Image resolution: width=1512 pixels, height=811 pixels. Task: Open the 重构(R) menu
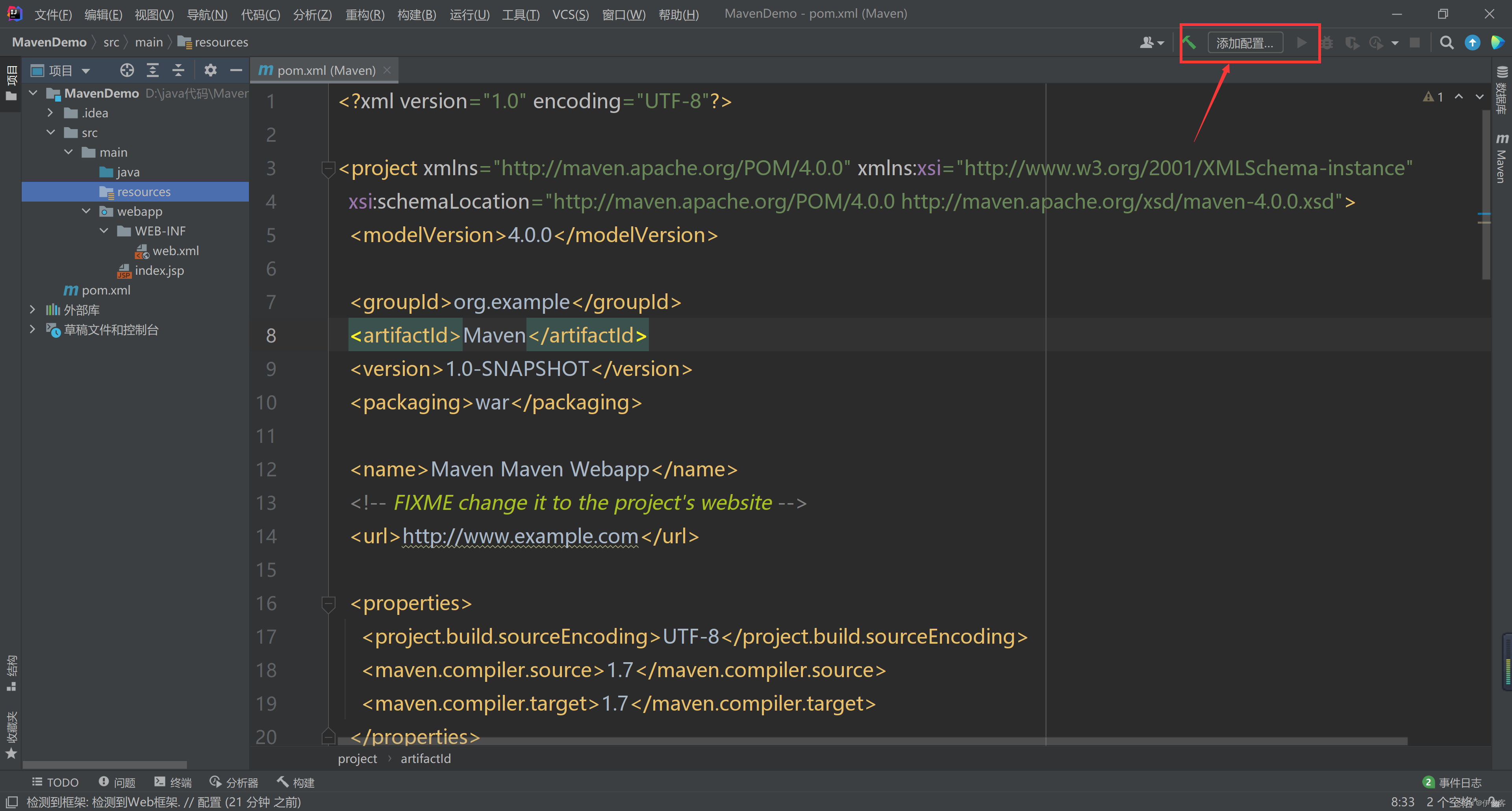pos(365,14)
